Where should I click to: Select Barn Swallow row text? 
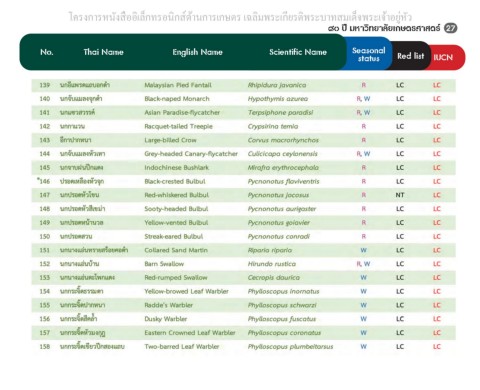pos(164,264)
